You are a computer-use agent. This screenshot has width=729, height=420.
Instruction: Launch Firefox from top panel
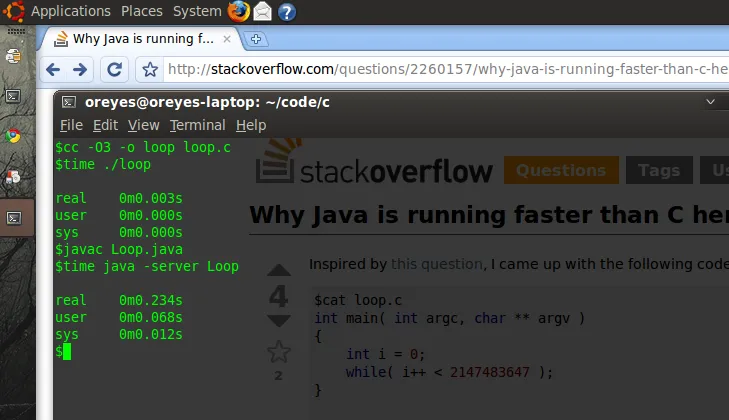[x=239, y=11]
